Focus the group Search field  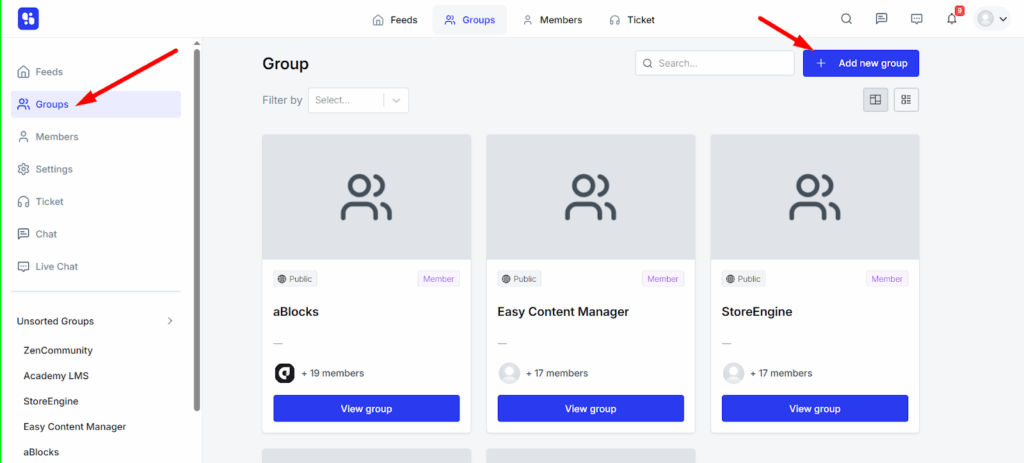[714, 63]
